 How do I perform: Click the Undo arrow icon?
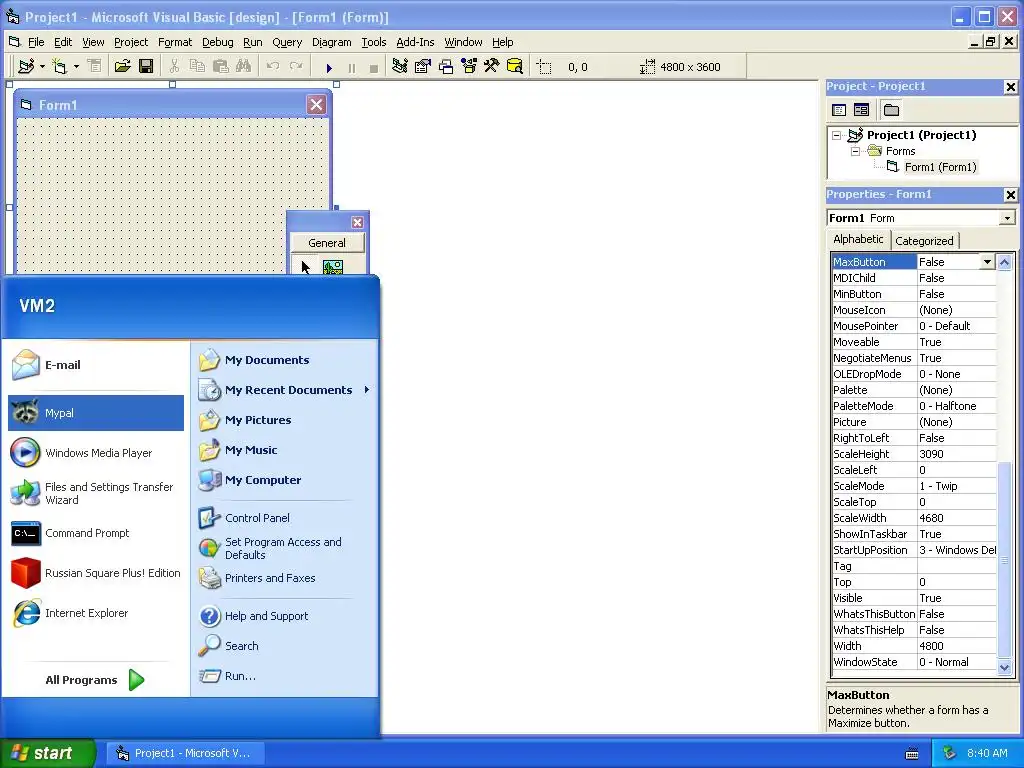(273, 67)
